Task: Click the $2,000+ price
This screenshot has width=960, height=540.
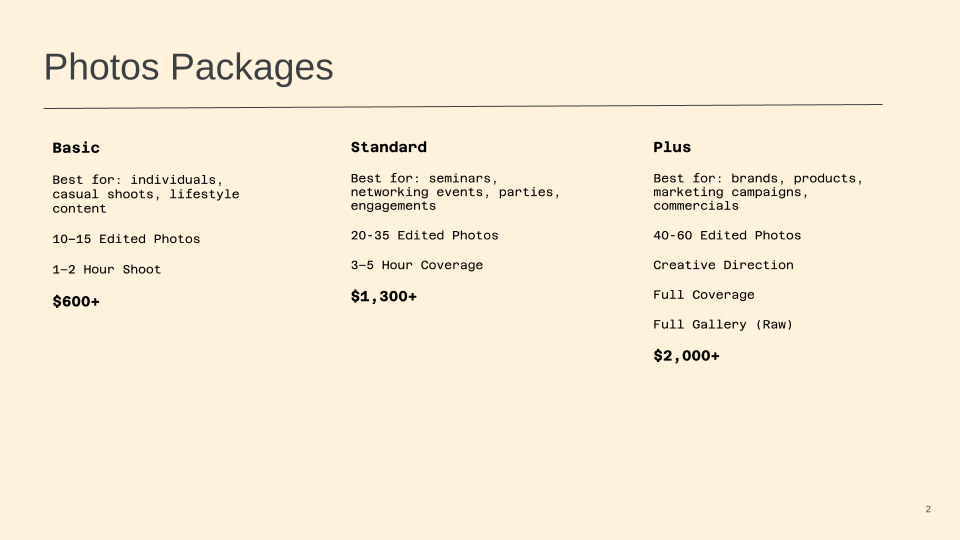Action: 686,355
